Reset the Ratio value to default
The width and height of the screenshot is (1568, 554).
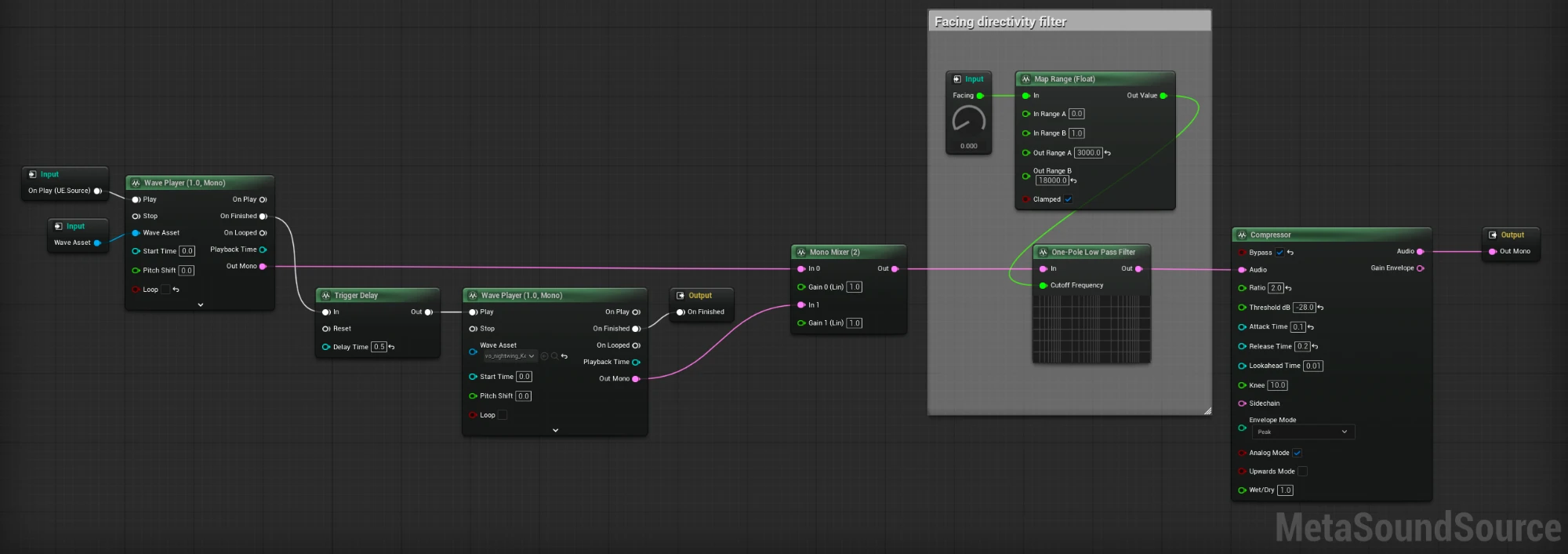pos(1288,288)
